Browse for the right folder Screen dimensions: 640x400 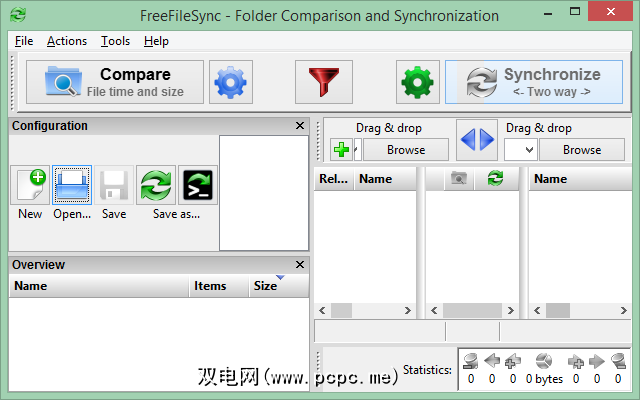(582, 150)
